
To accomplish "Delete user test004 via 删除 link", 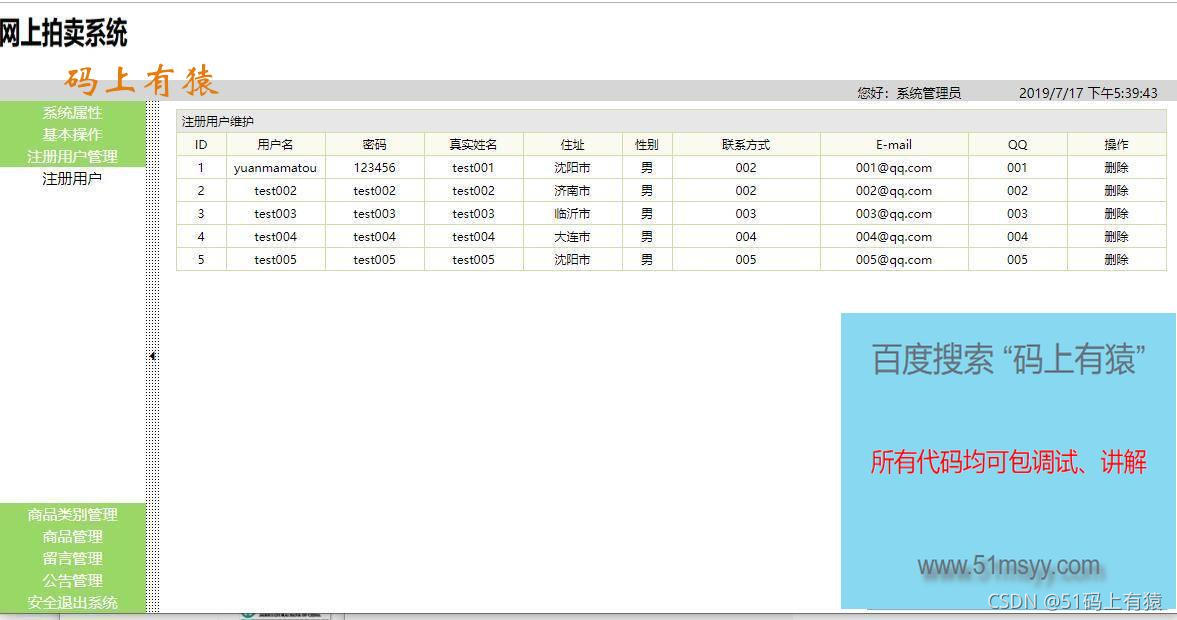I will 1116,236.
